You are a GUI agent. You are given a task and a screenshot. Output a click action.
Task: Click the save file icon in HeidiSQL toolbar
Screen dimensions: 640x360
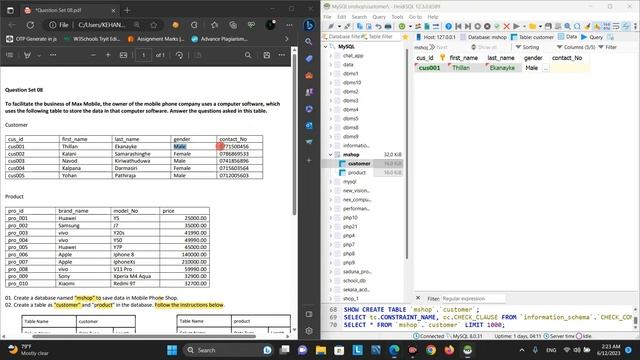(548, 26)
